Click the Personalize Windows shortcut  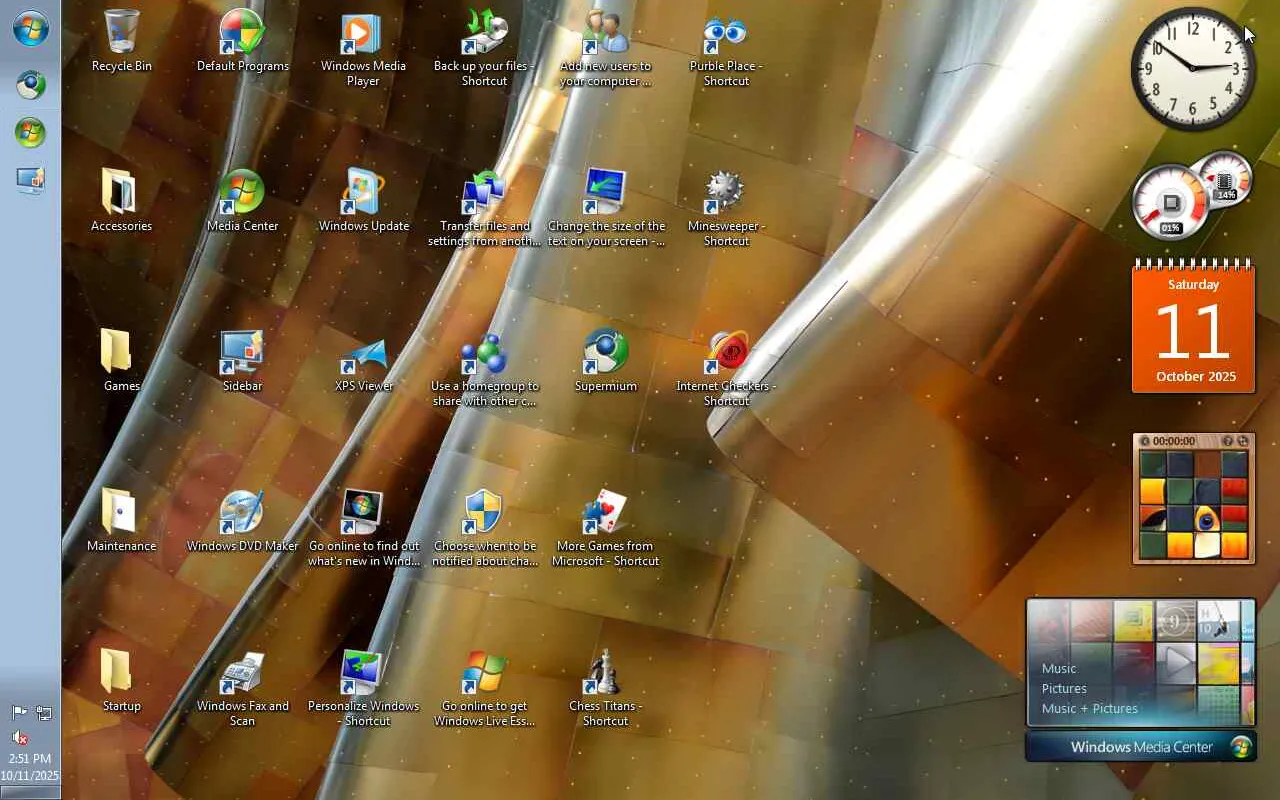point(363,688)
